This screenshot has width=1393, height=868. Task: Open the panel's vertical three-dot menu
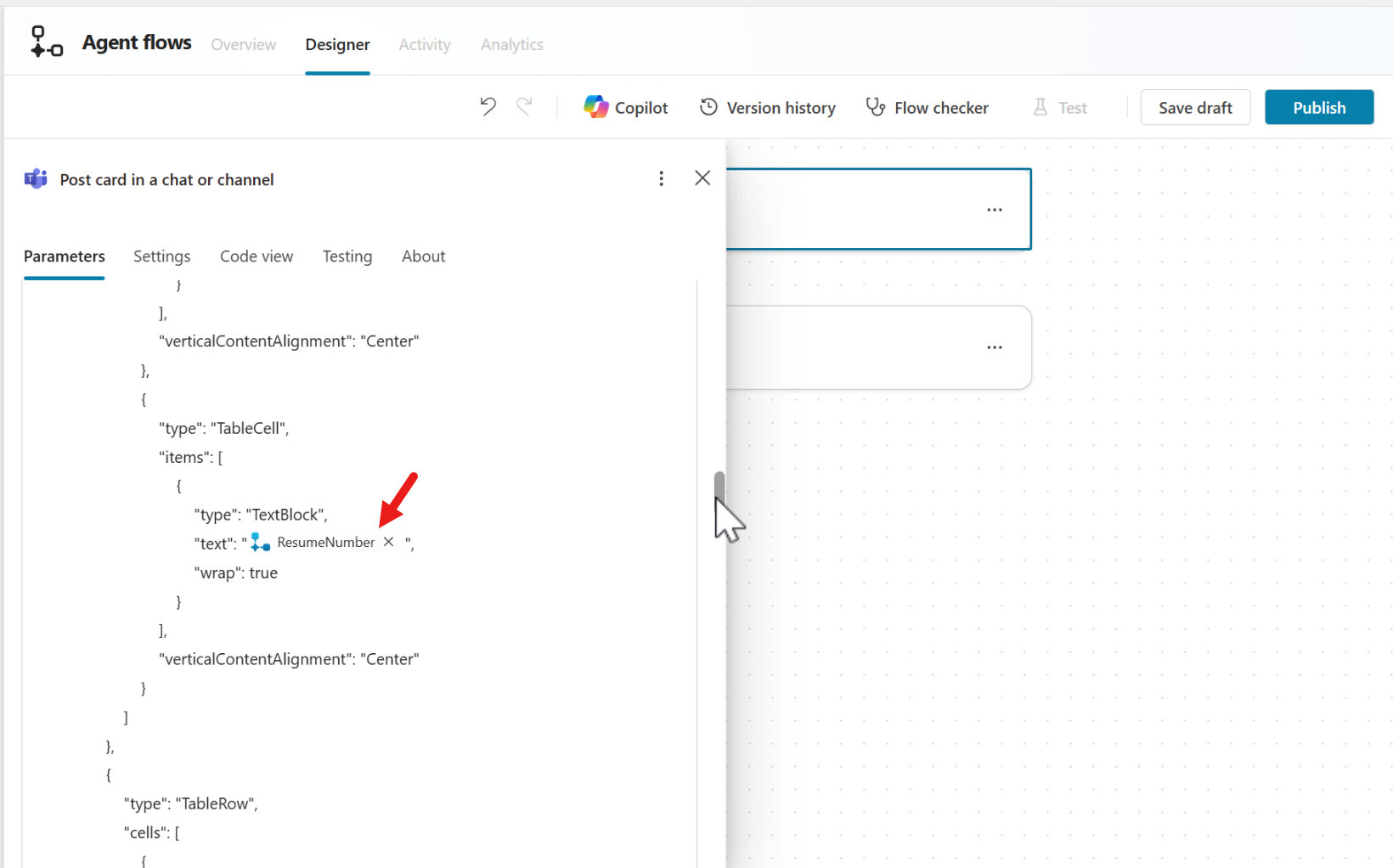coord(661,178)
